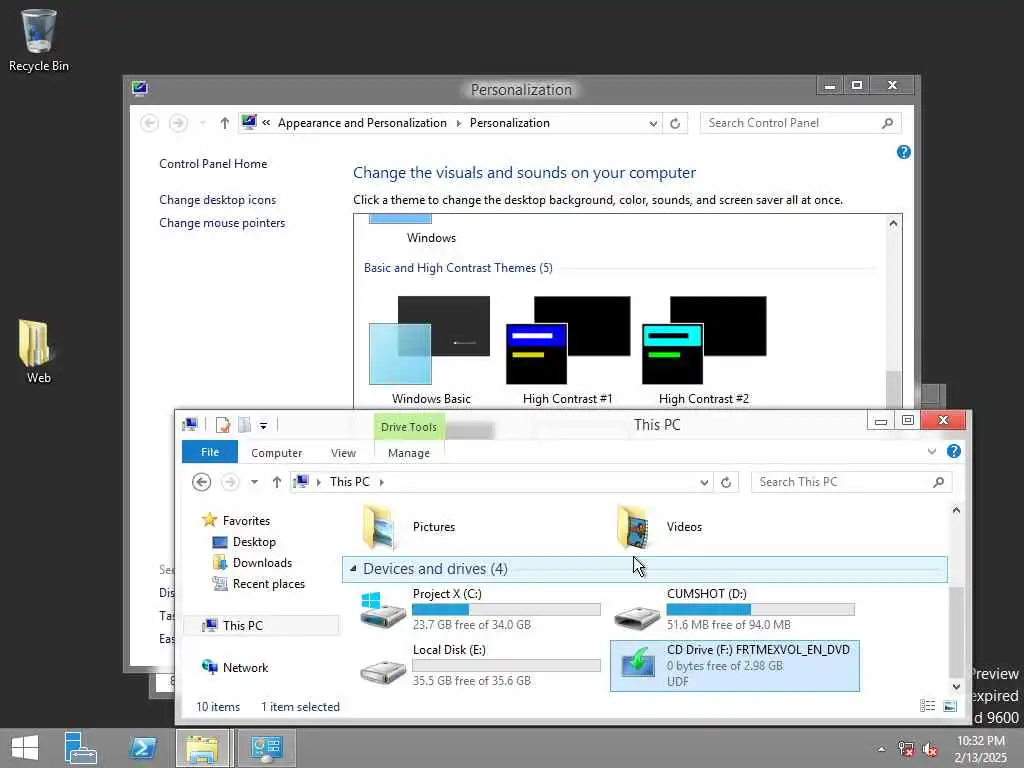This screenshot has height=768, width=1024.
Task: Select CD Drive (F:) FRTMEXVOL_EN_DVD
Action: [x=735, y=665]
